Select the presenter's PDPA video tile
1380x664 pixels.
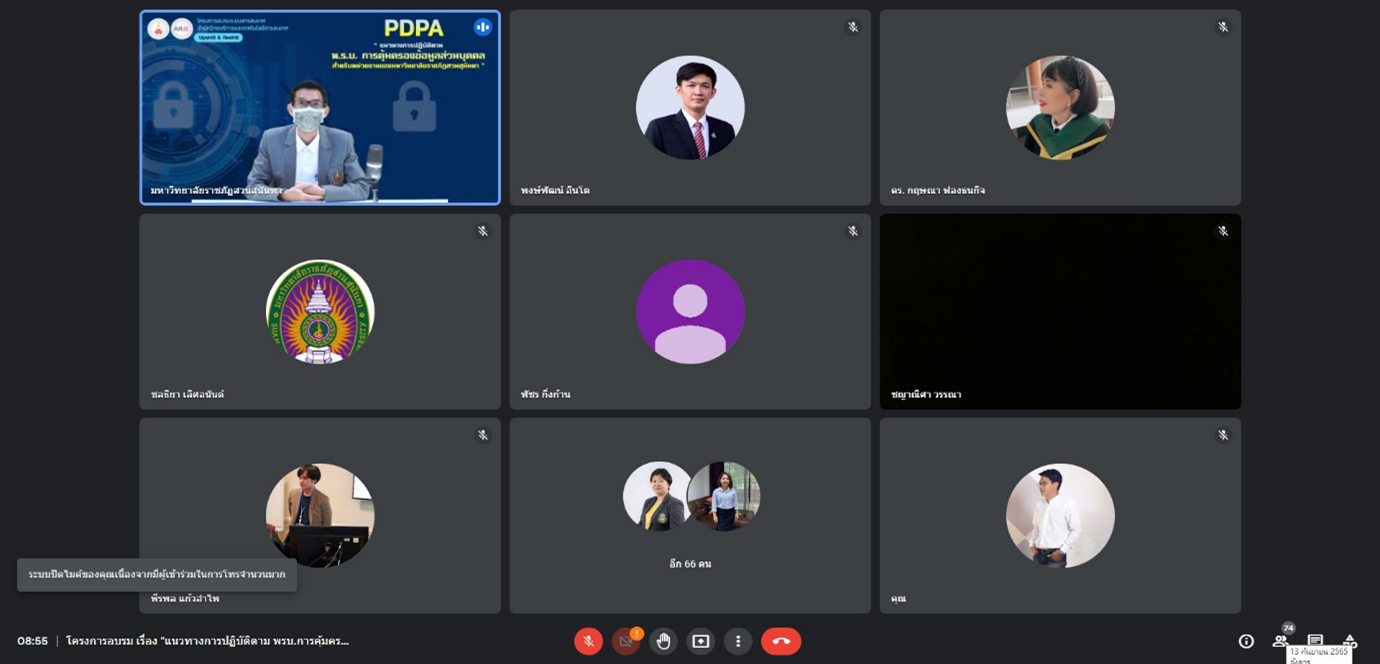click(320, 108)
